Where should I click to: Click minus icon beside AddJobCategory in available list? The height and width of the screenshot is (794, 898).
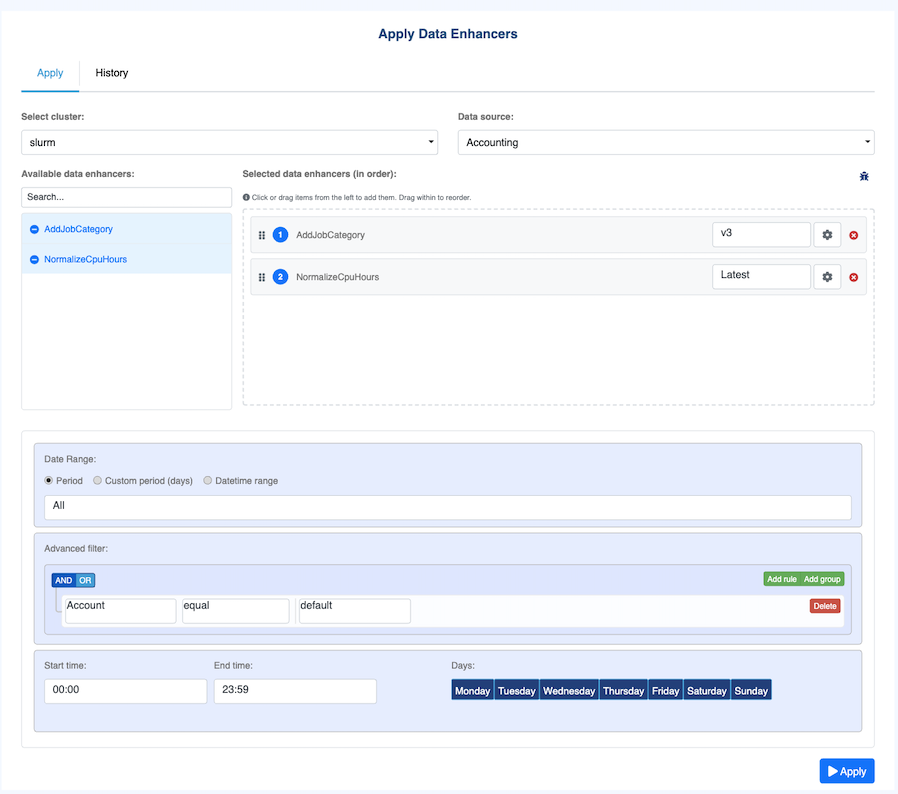[34, 229]
